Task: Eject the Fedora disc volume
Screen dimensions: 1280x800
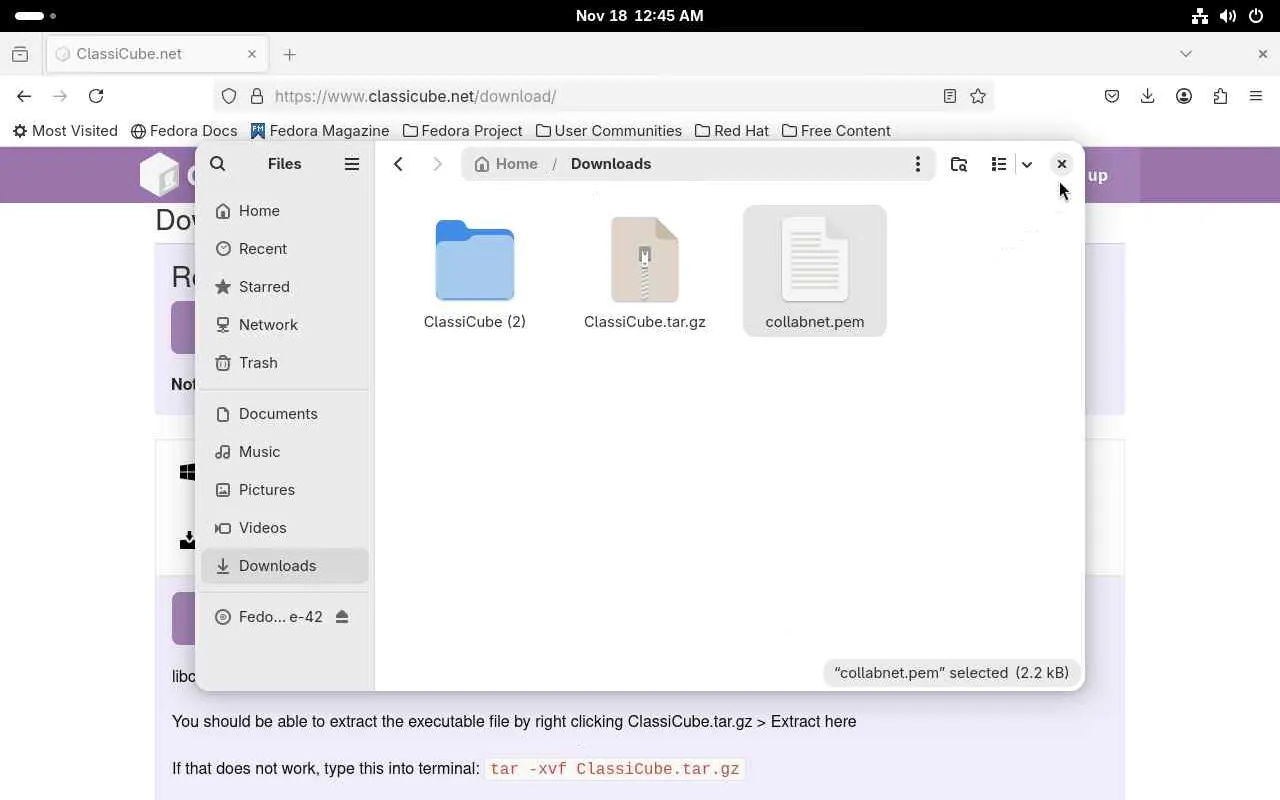Action: click(342, 617)
